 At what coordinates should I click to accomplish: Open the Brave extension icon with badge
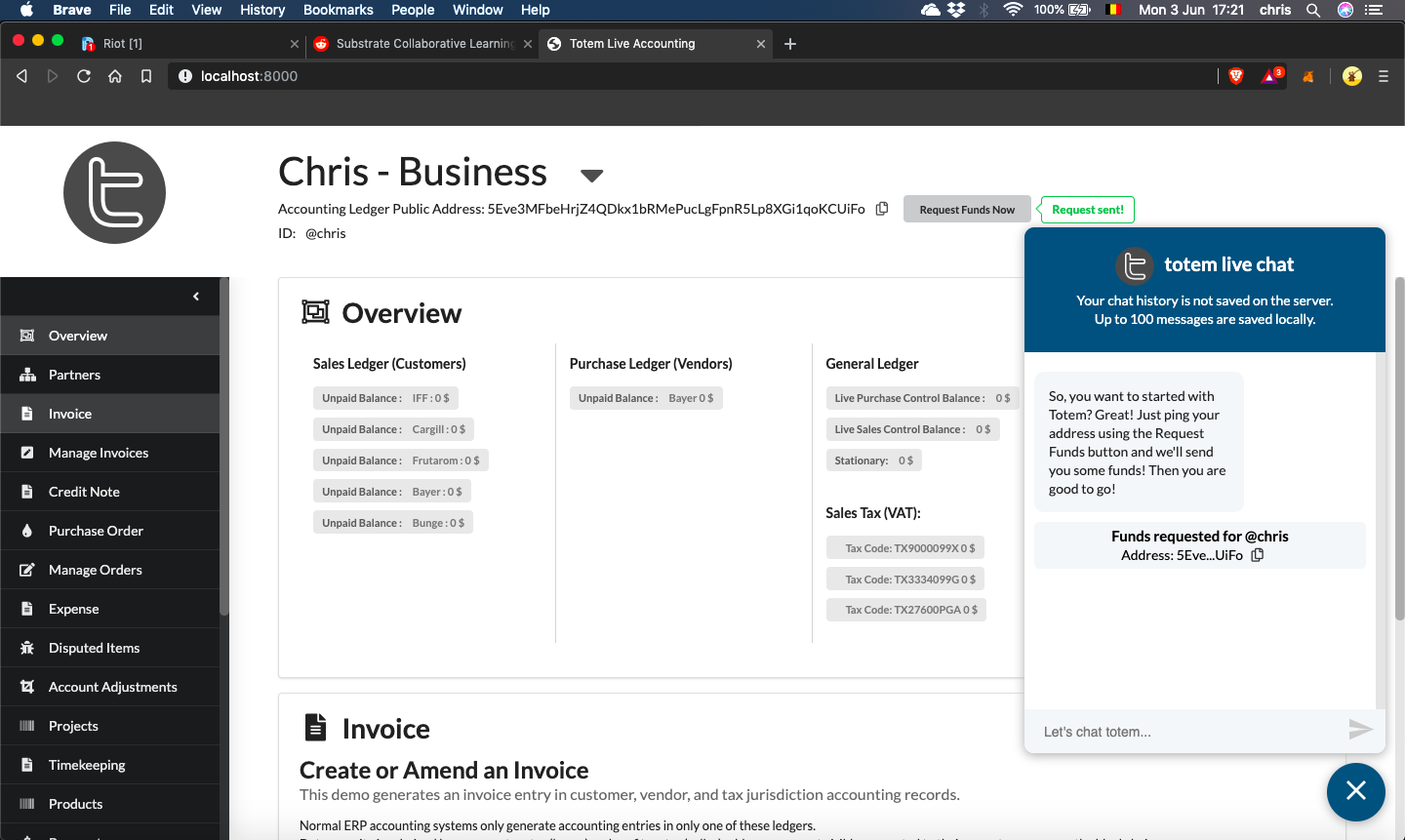tap(1271, 76)
